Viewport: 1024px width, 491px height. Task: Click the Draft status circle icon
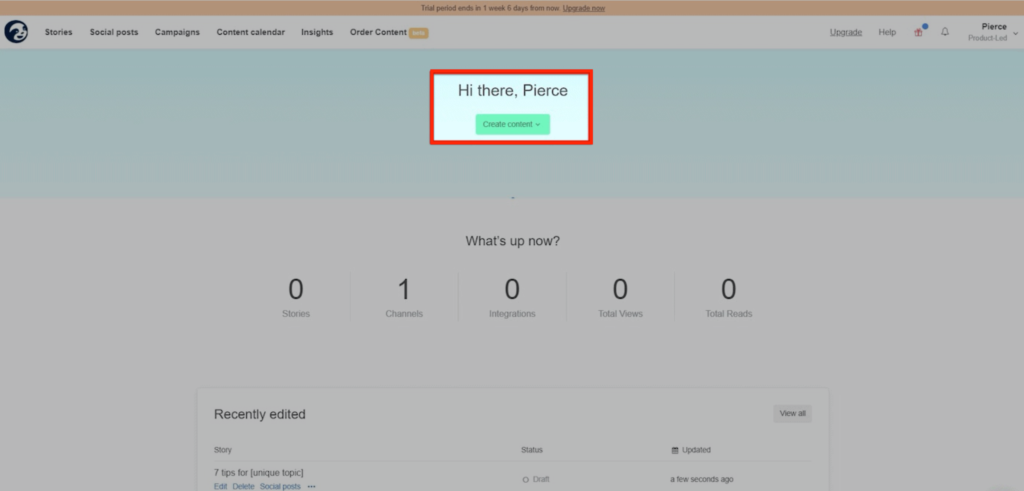pos(526,479)
